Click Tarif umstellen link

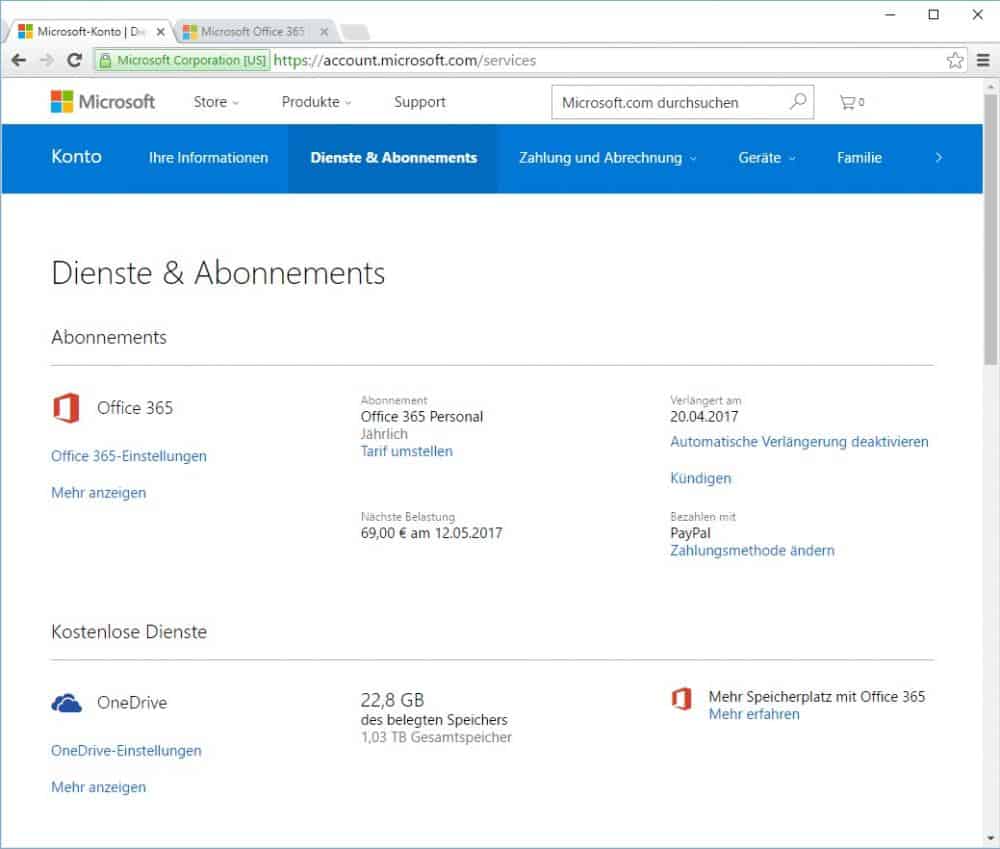[406, 451]
